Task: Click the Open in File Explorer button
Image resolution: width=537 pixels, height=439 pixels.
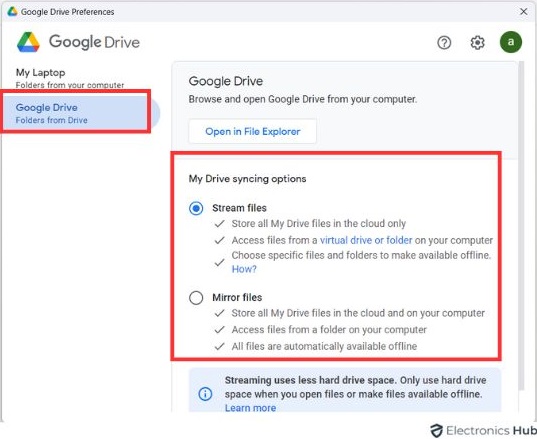Action: click(252, 131)
